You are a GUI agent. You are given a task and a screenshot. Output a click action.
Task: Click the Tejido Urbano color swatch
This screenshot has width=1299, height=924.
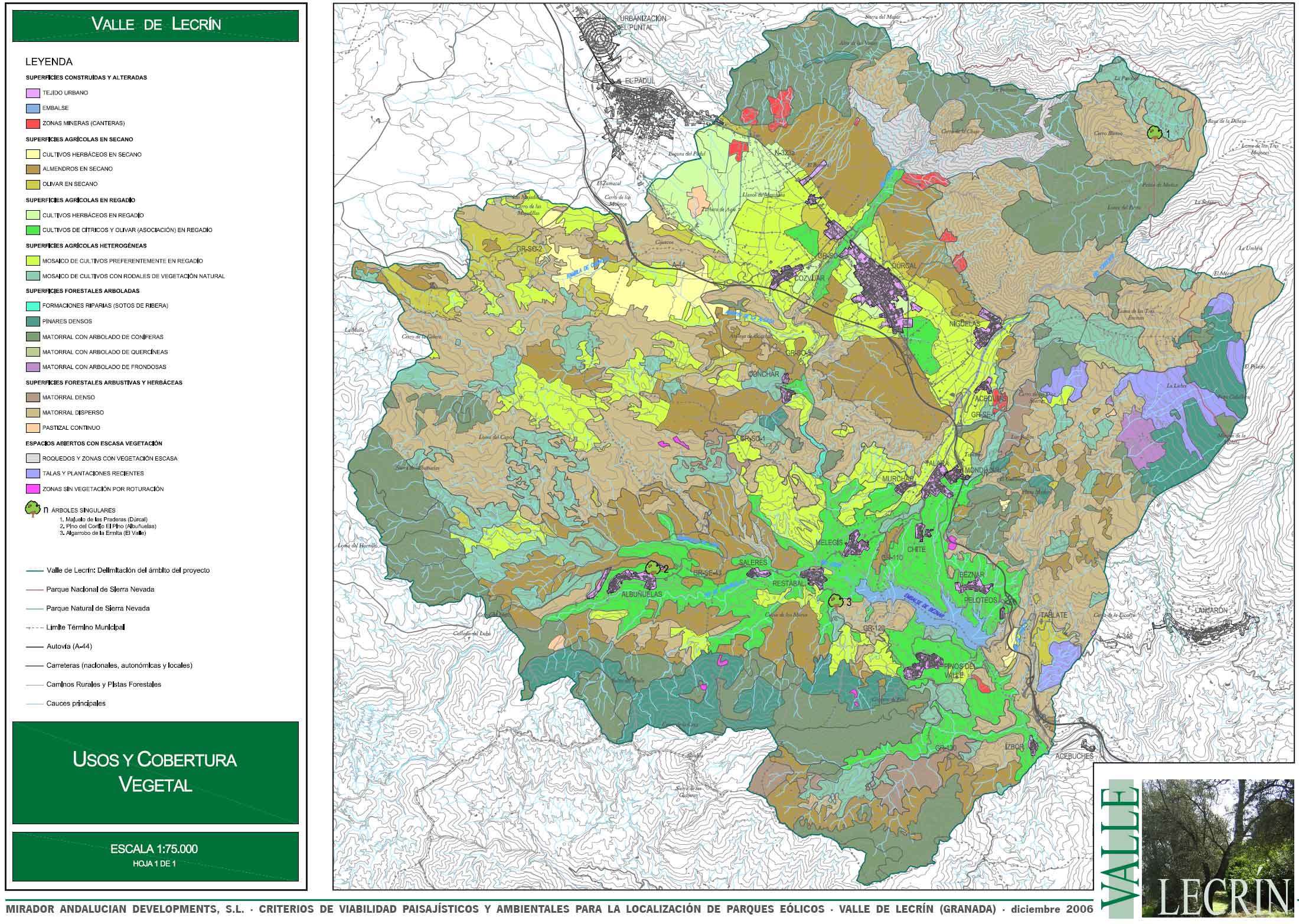(33, 93)
